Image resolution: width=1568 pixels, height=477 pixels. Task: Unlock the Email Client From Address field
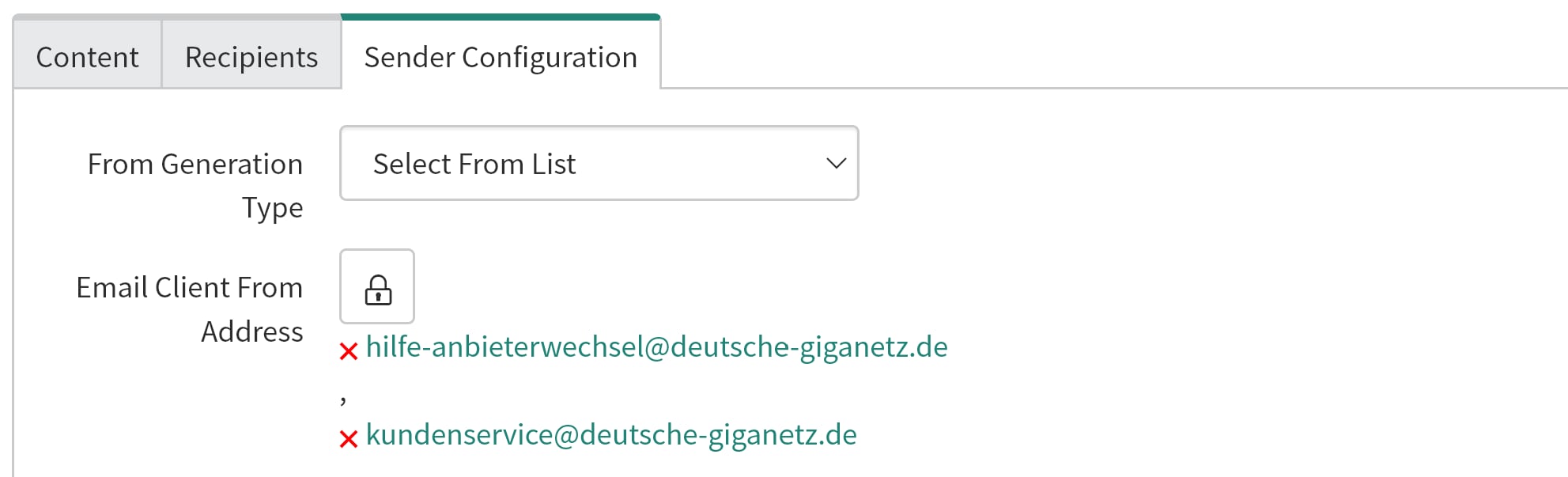coord(377,286)
